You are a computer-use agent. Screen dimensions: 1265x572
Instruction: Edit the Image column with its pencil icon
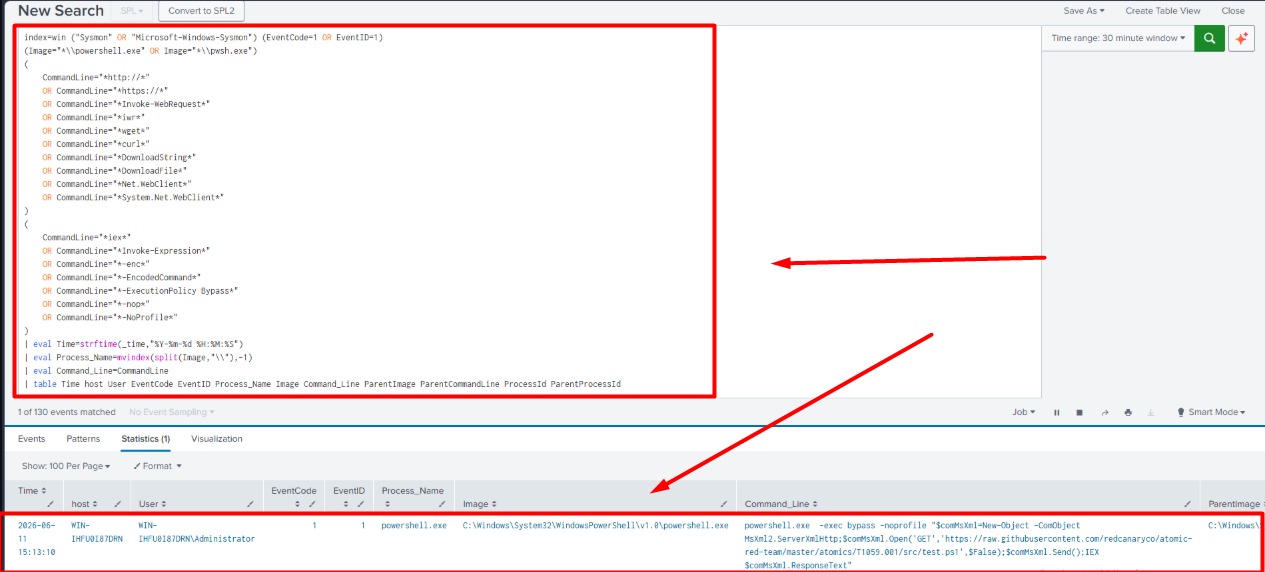tap(724, 503)
